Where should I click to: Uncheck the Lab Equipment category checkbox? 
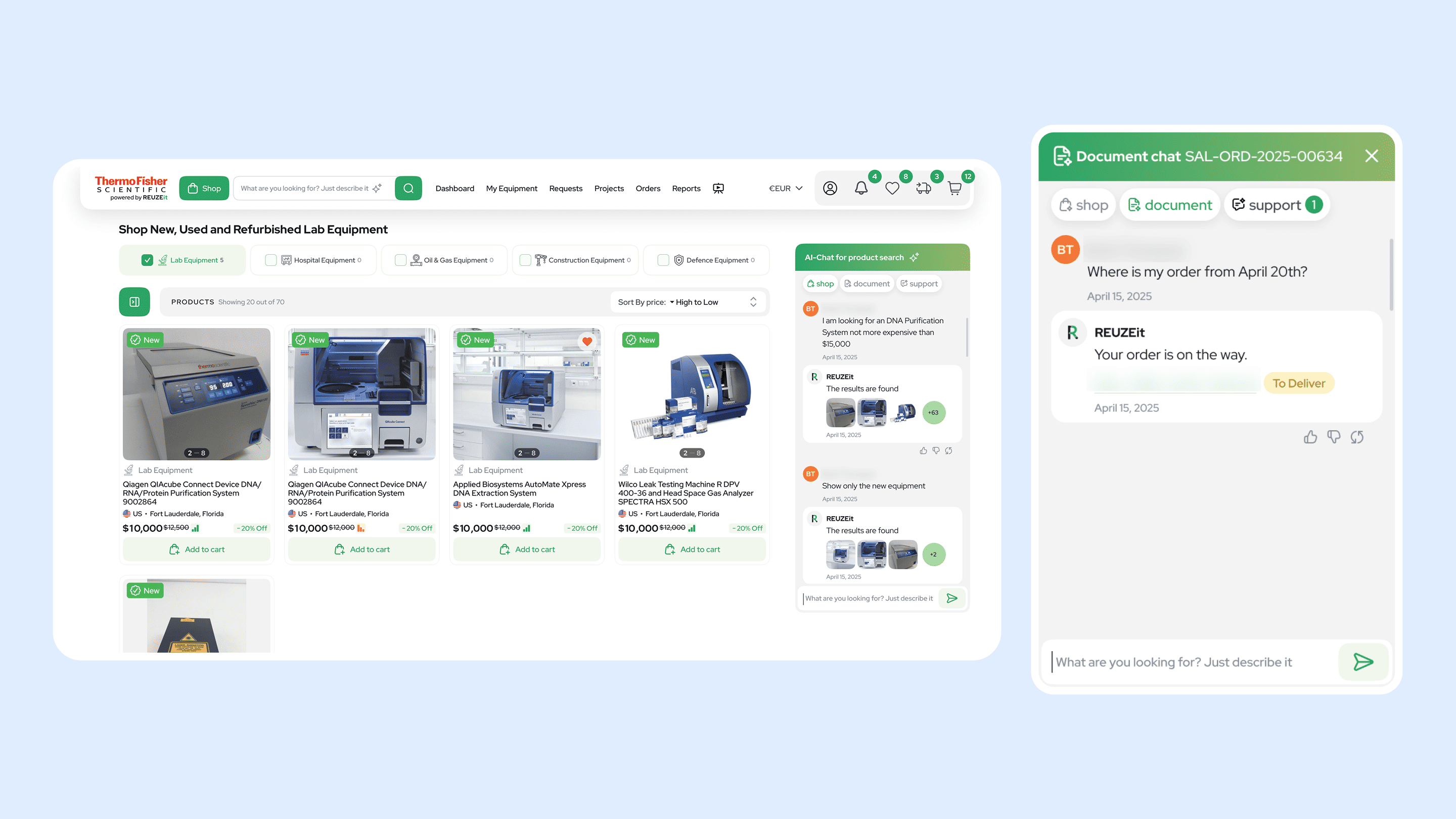coord(147,260)
